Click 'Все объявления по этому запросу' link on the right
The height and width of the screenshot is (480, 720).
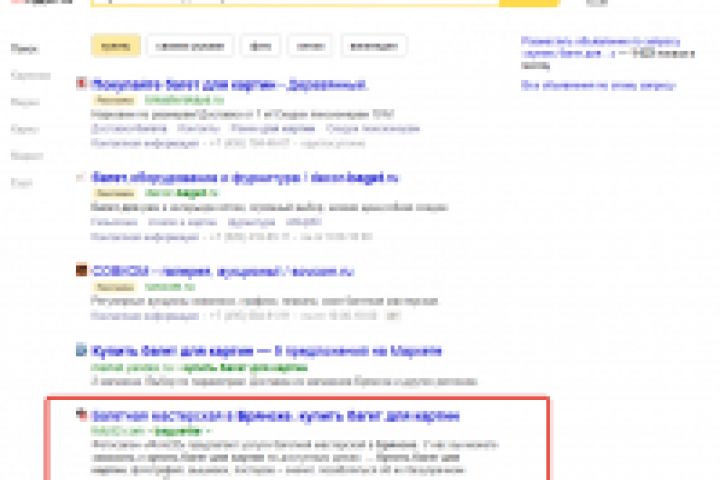coord(598,85)
